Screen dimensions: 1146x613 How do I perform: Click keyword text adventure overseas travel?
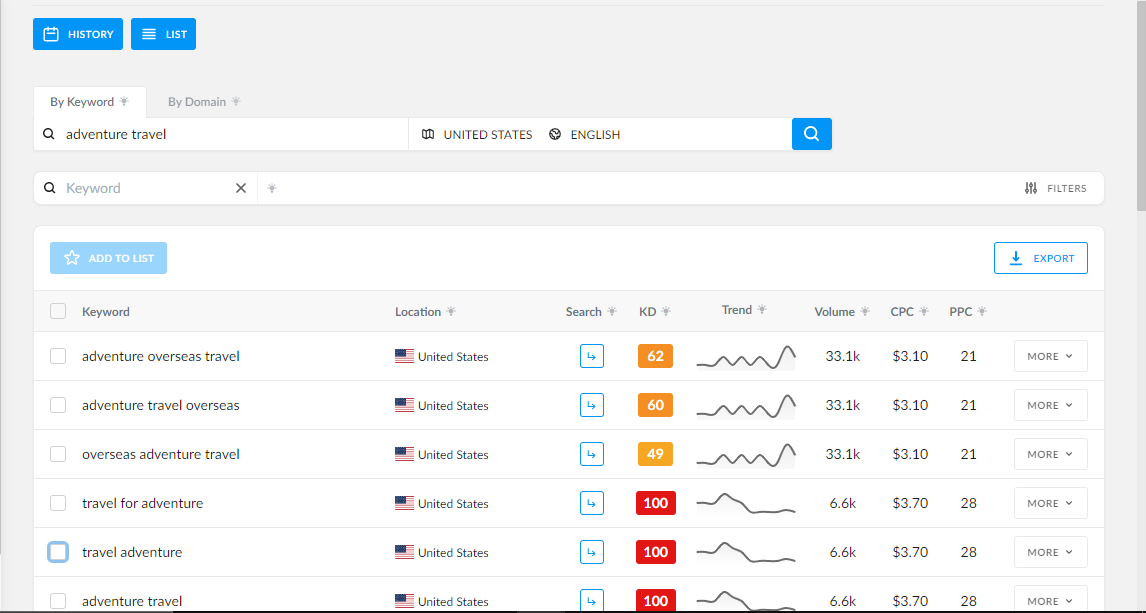(161, 356)
